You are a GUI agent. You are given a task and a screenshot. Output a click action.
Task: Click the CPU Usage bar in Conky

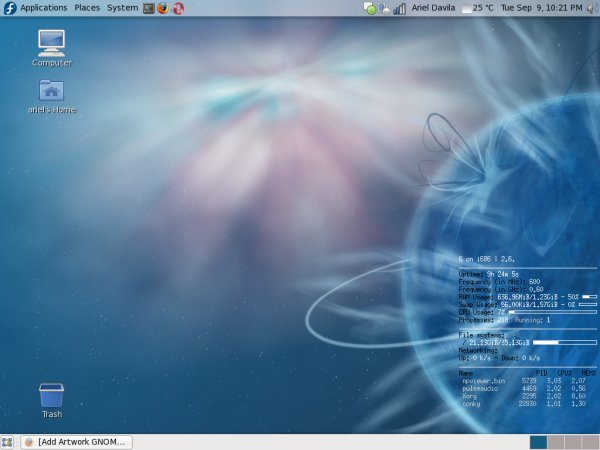click(x=552, y=312)
